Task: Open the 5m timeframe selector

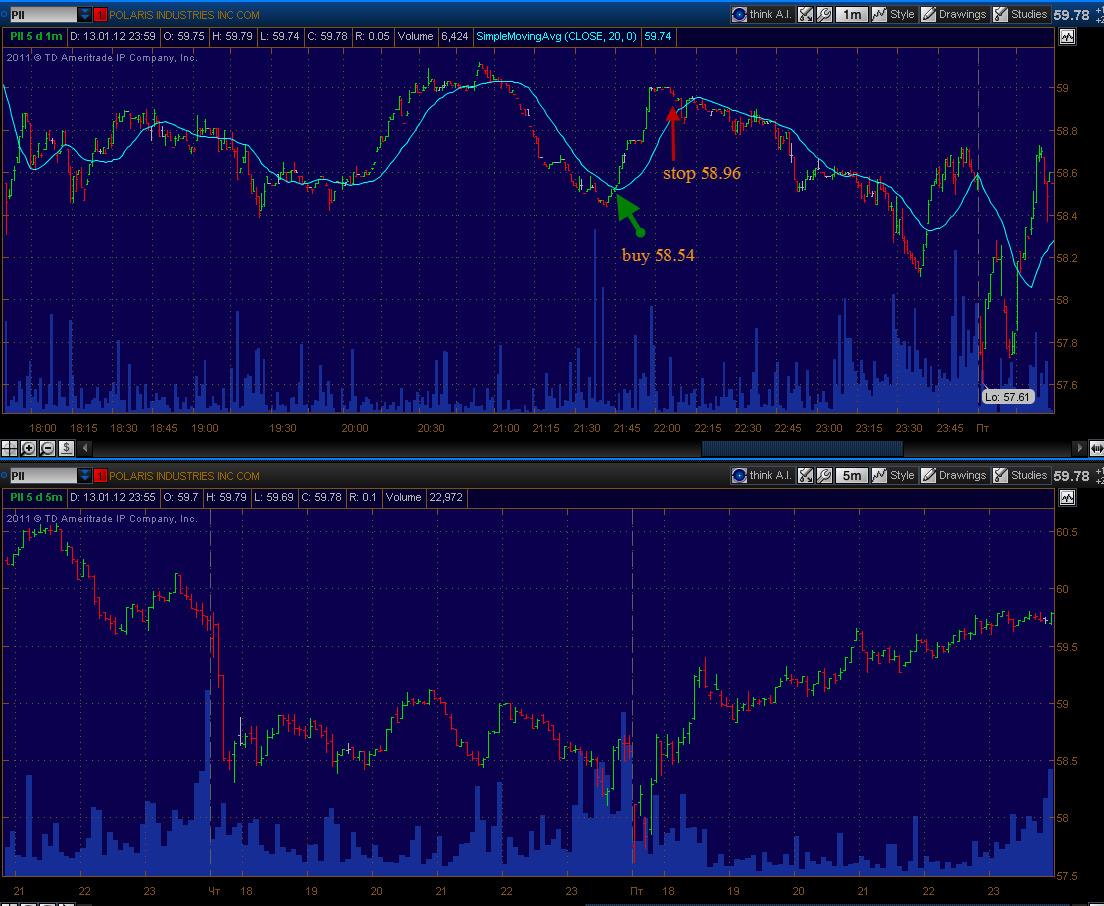Action: click(x=851, y=475)
